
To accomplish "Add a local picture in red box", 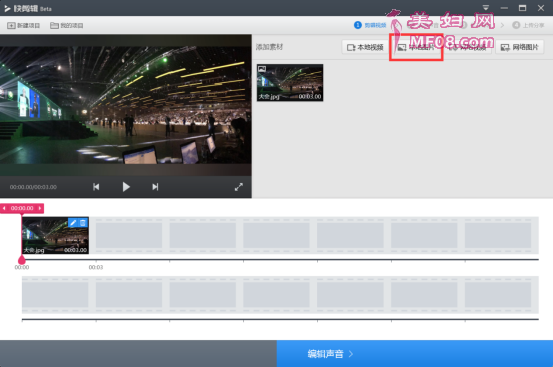I will click(416, 47).
